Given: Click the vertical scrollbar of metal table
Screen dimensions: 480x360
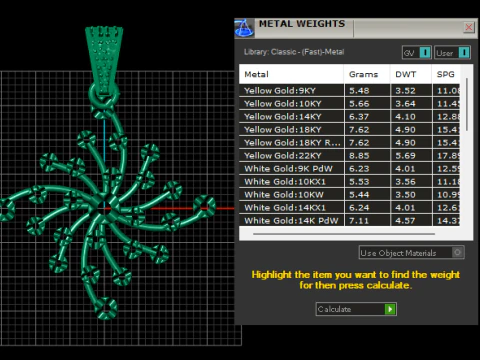Looking at the screenshot, I should tap(467, 104).
